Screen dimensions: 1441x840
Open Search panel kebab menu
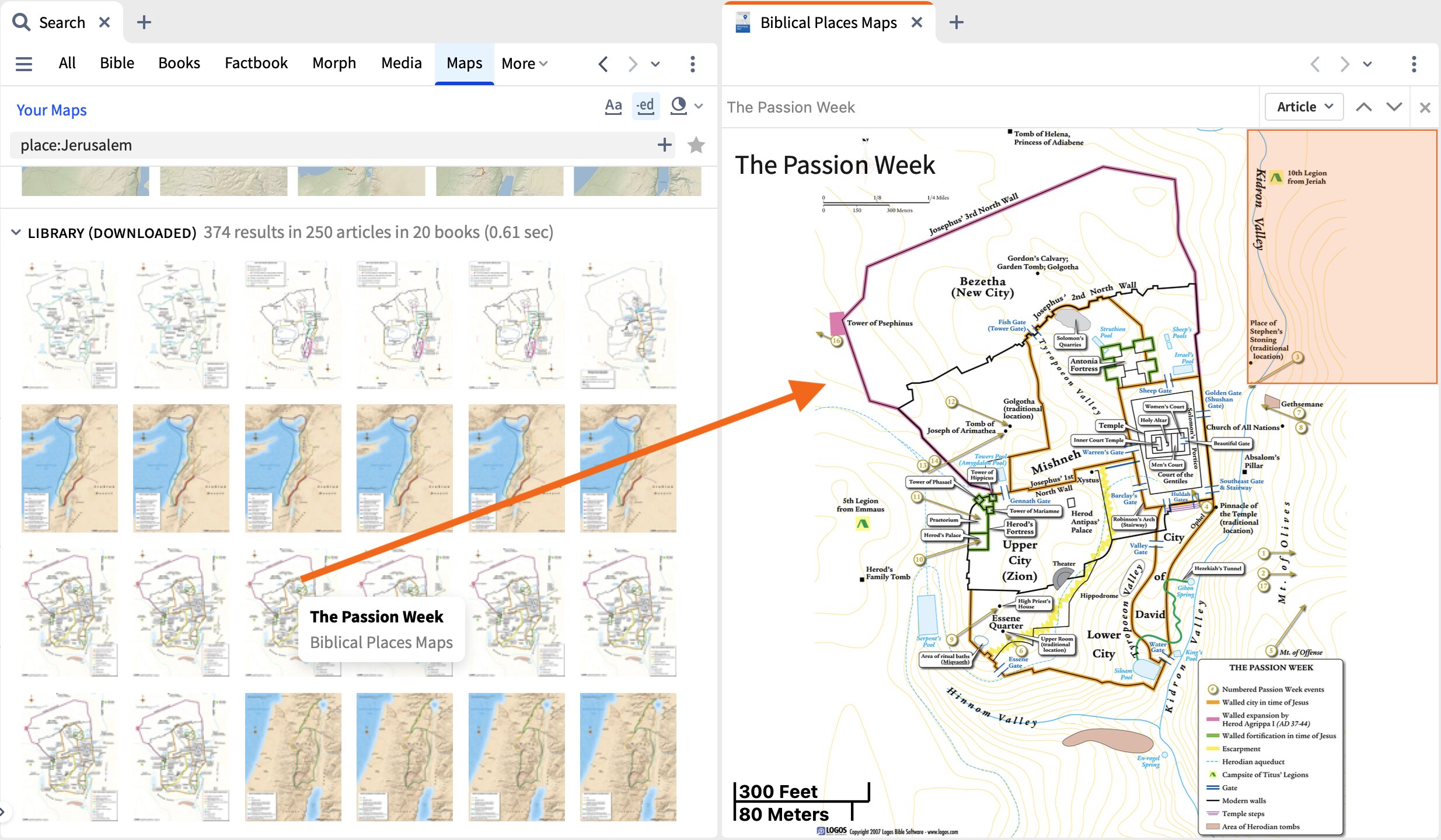tap(692, 64)
